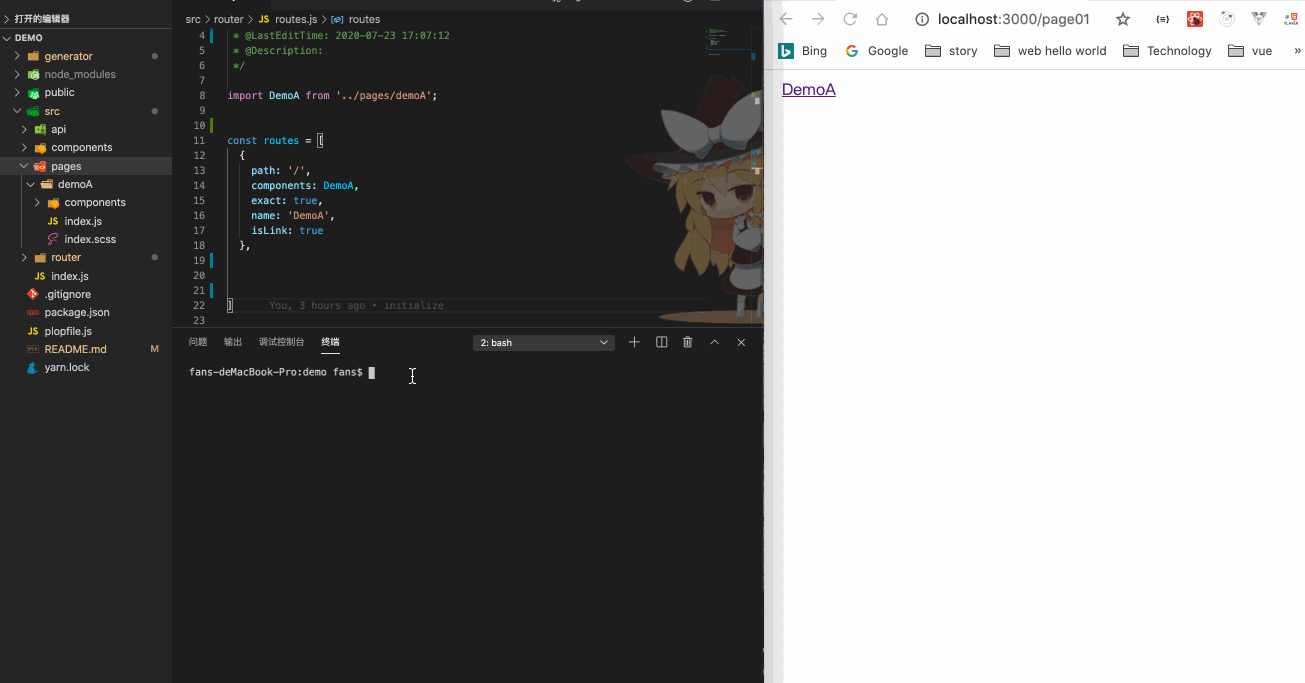Open the {≡} JSON extension icon
The image size is (1305, 683).
[x=1162, y=19]
